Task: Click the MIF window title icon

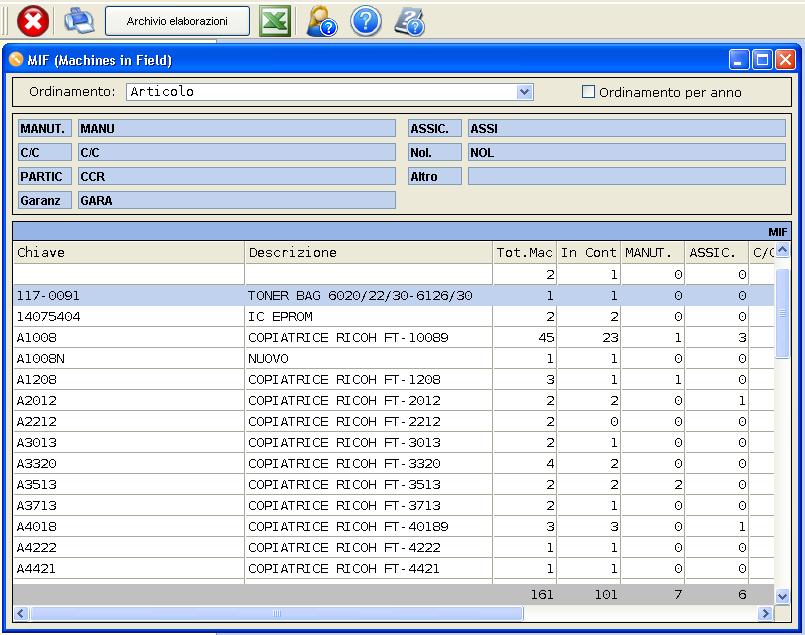Action: point(16,60)
